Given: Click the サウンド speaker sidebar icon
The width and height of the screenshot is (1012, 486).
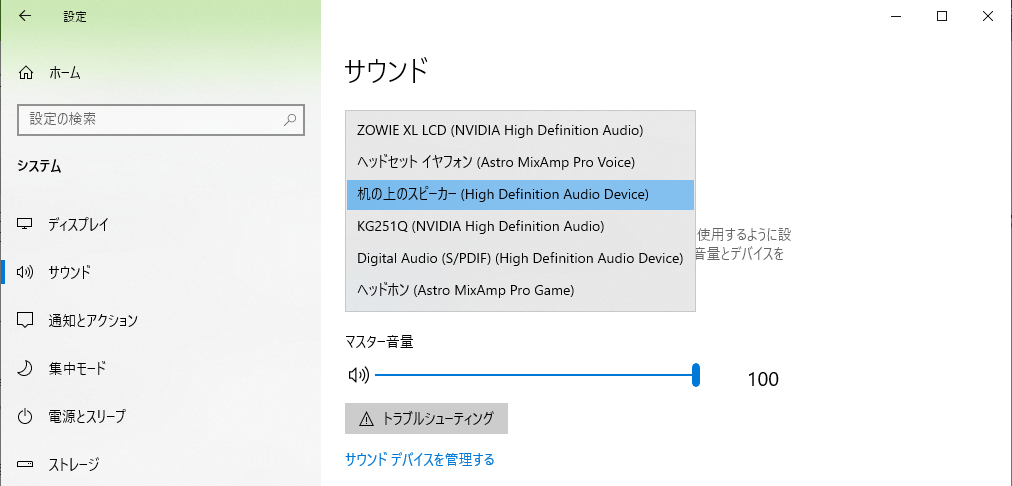Looking at the screenshot, I should coord(25,272).
